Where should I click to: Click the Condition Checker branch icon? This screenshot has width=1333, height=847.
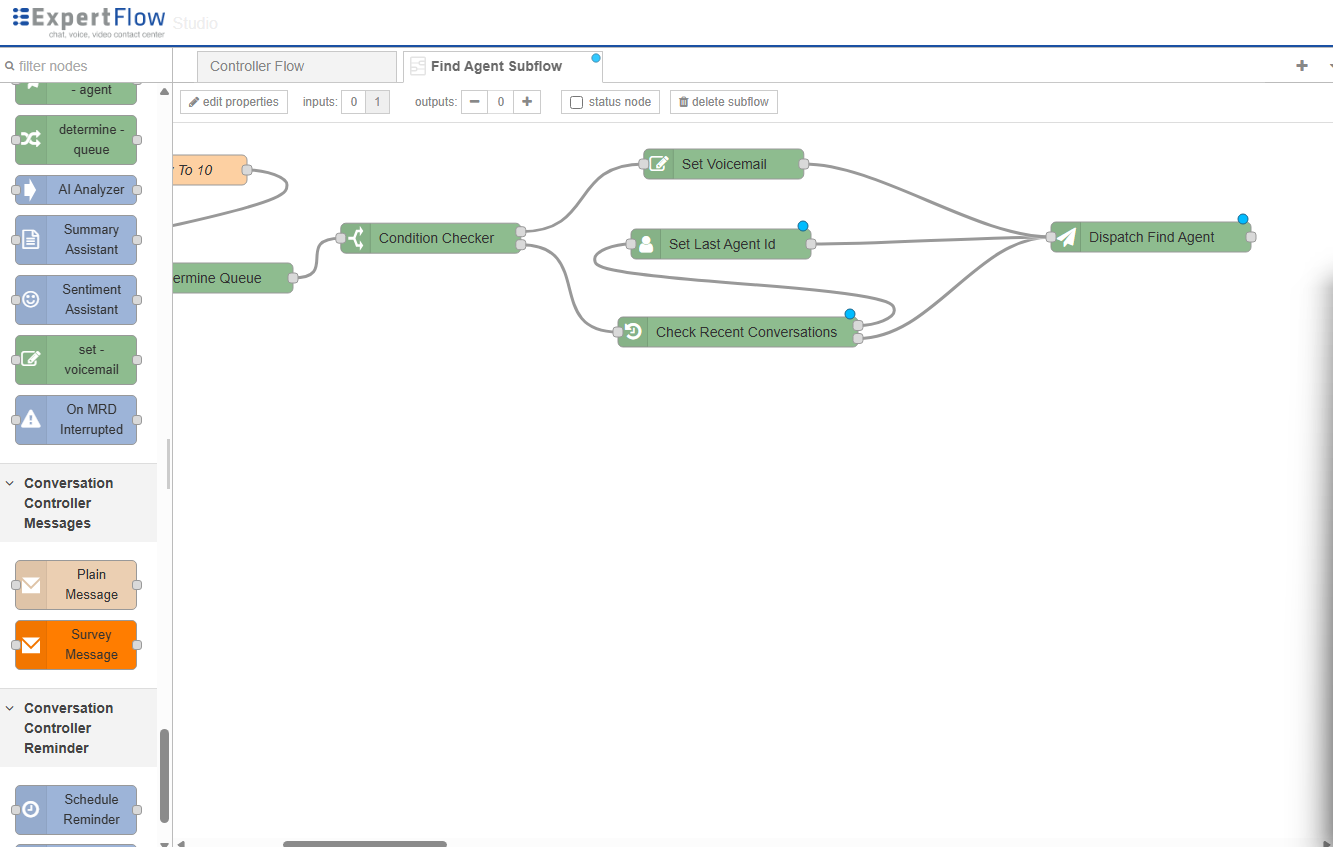click(356, 238)
